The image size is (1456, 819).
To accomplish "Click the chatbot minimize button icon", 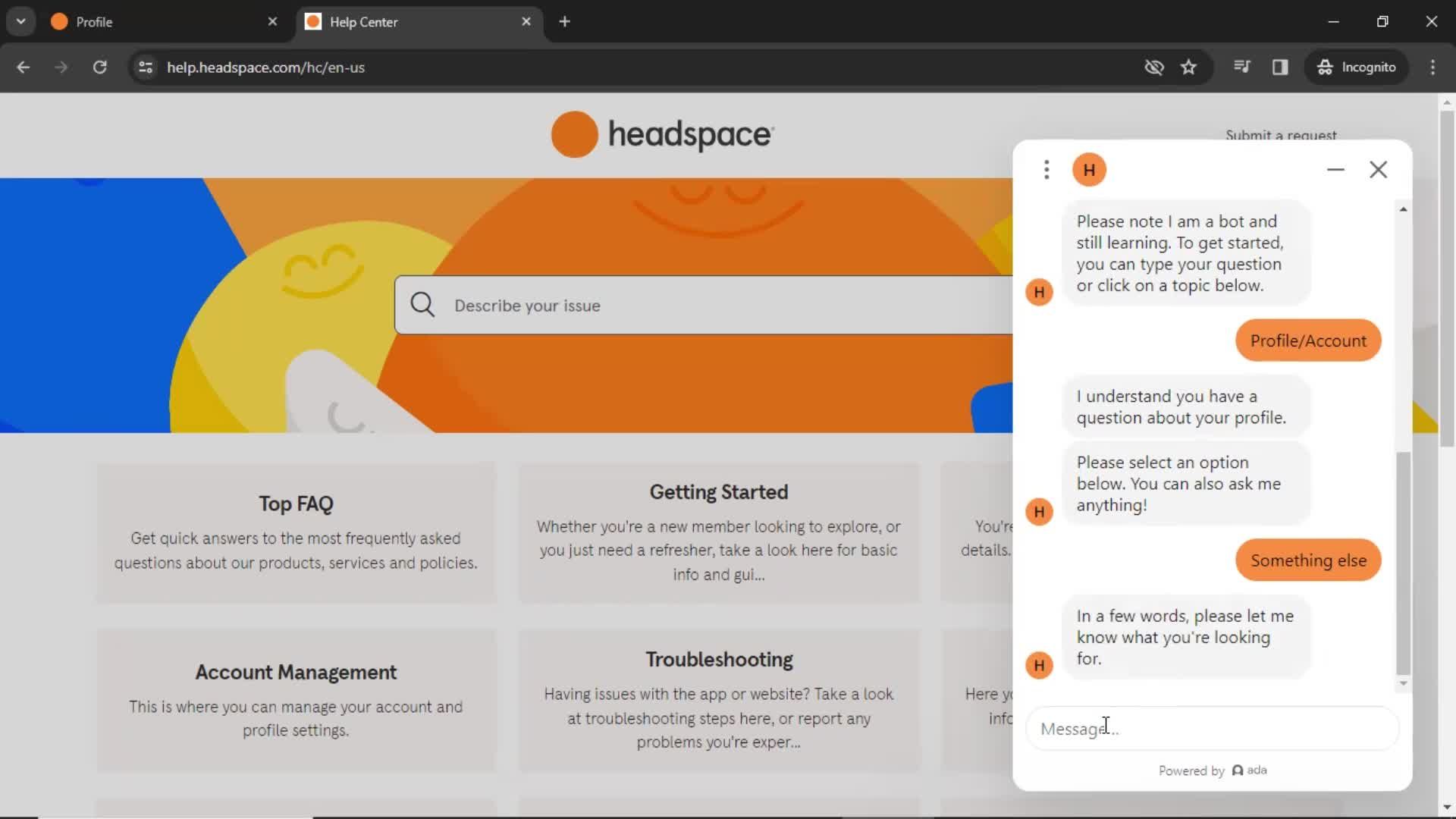I will point(1335,168).
